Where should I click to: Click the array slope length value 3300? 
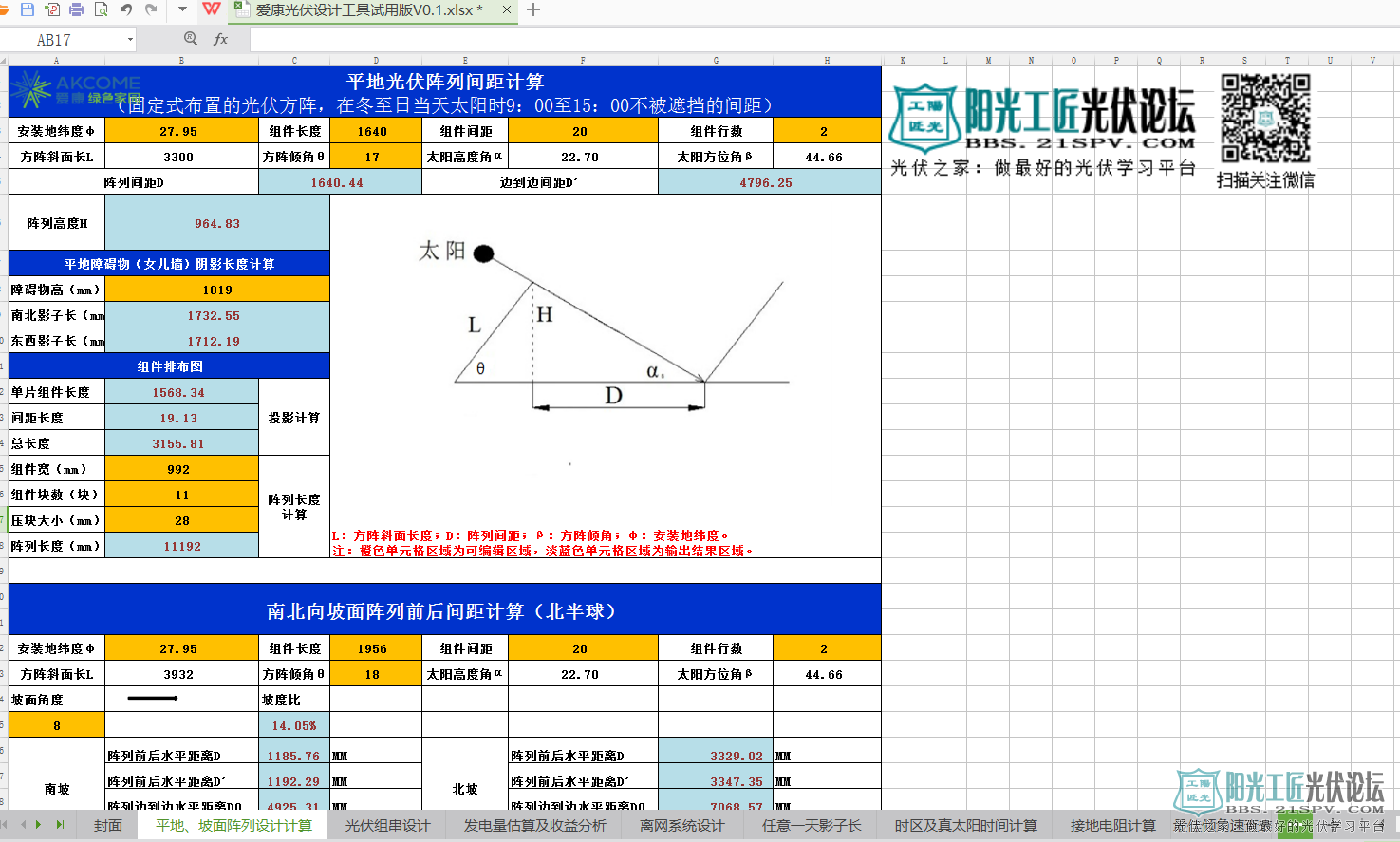pyautogui.click(x=181, y=157)
